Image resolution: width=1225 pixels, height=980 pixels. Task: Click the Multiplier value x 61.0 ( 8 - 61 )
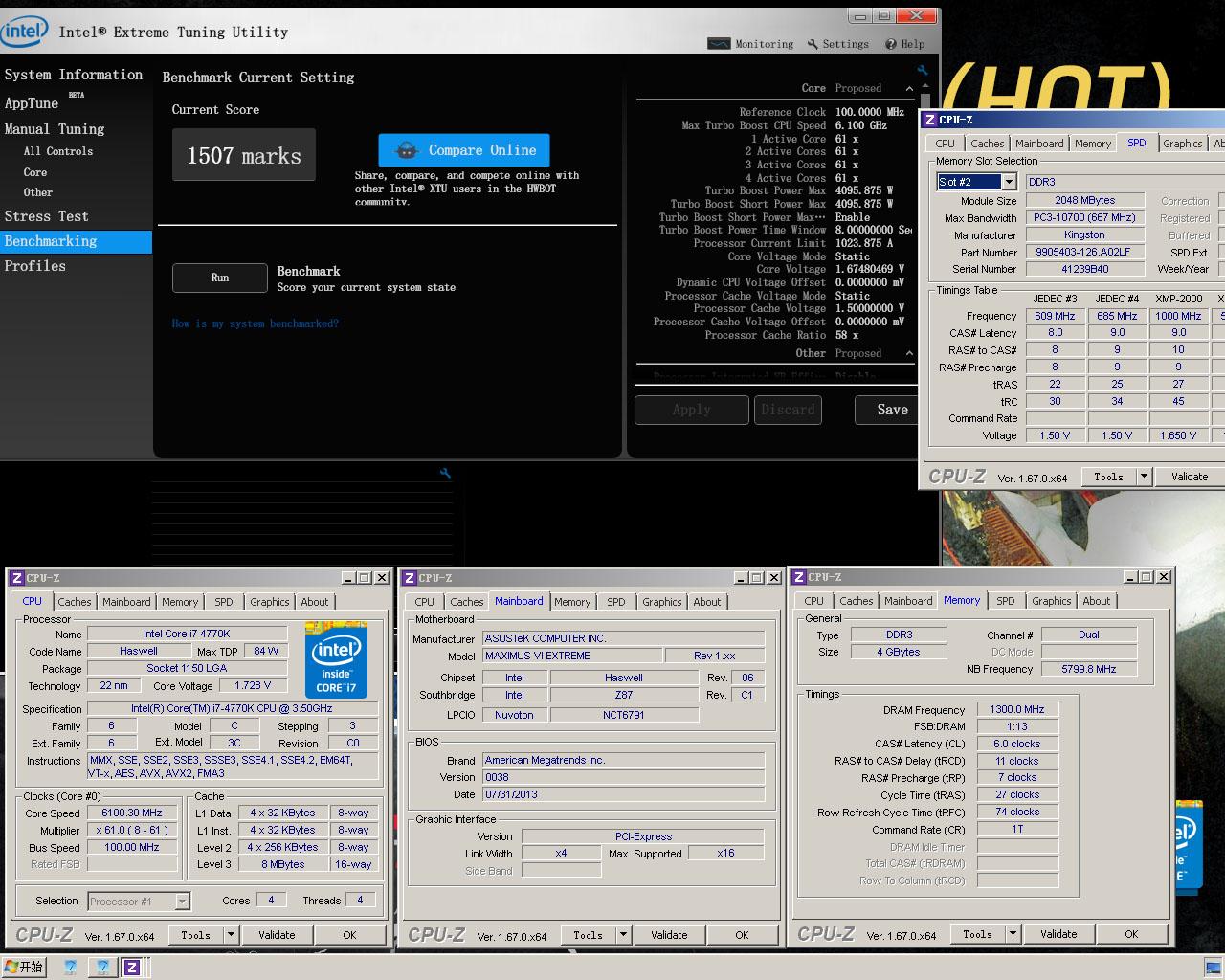click(132, 830)
